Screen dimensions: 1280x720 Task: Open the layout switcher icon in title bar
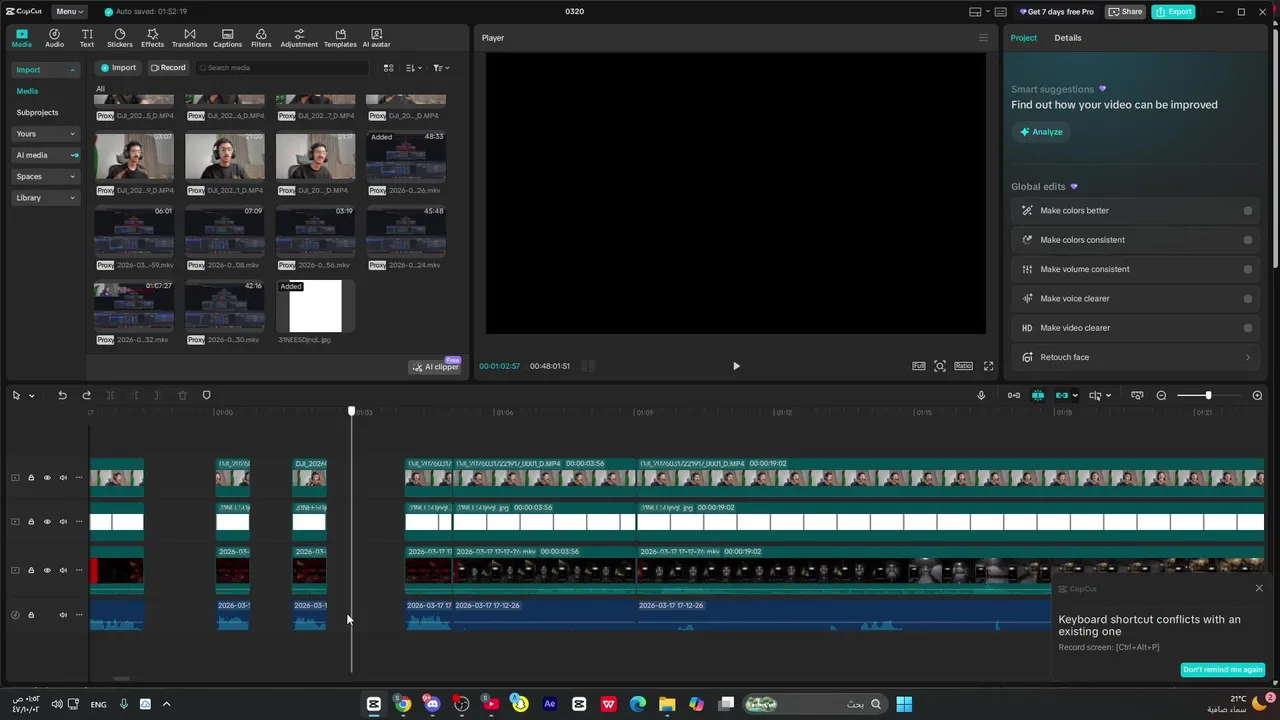coord(975,12)
